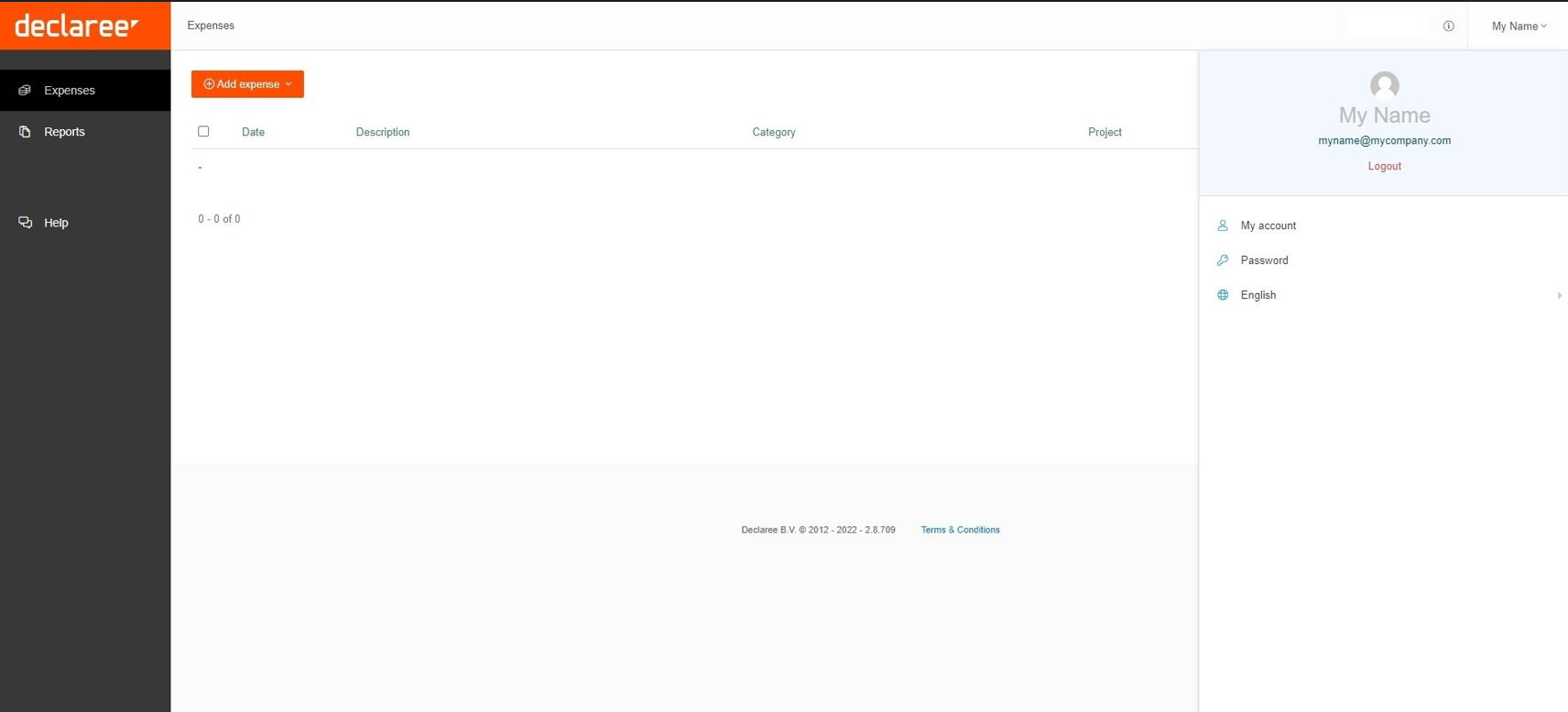The width and height of the screenshot is (1568, 712).
Task: Click the user avatar picture
Action: point(1384,85)
